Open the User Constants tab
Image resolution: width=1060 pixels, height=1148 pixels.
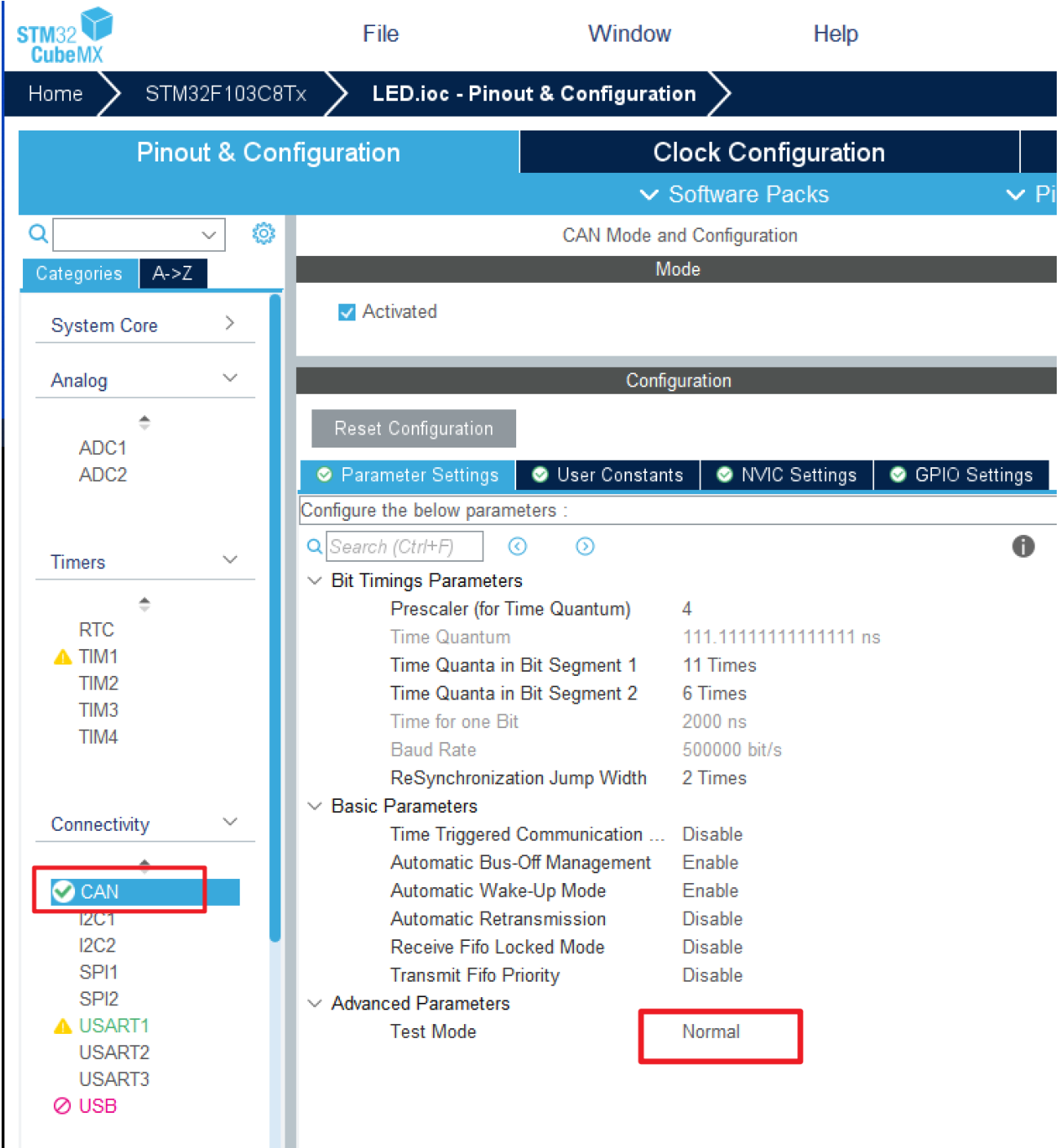pyautogui.click(x=608, y=475)
